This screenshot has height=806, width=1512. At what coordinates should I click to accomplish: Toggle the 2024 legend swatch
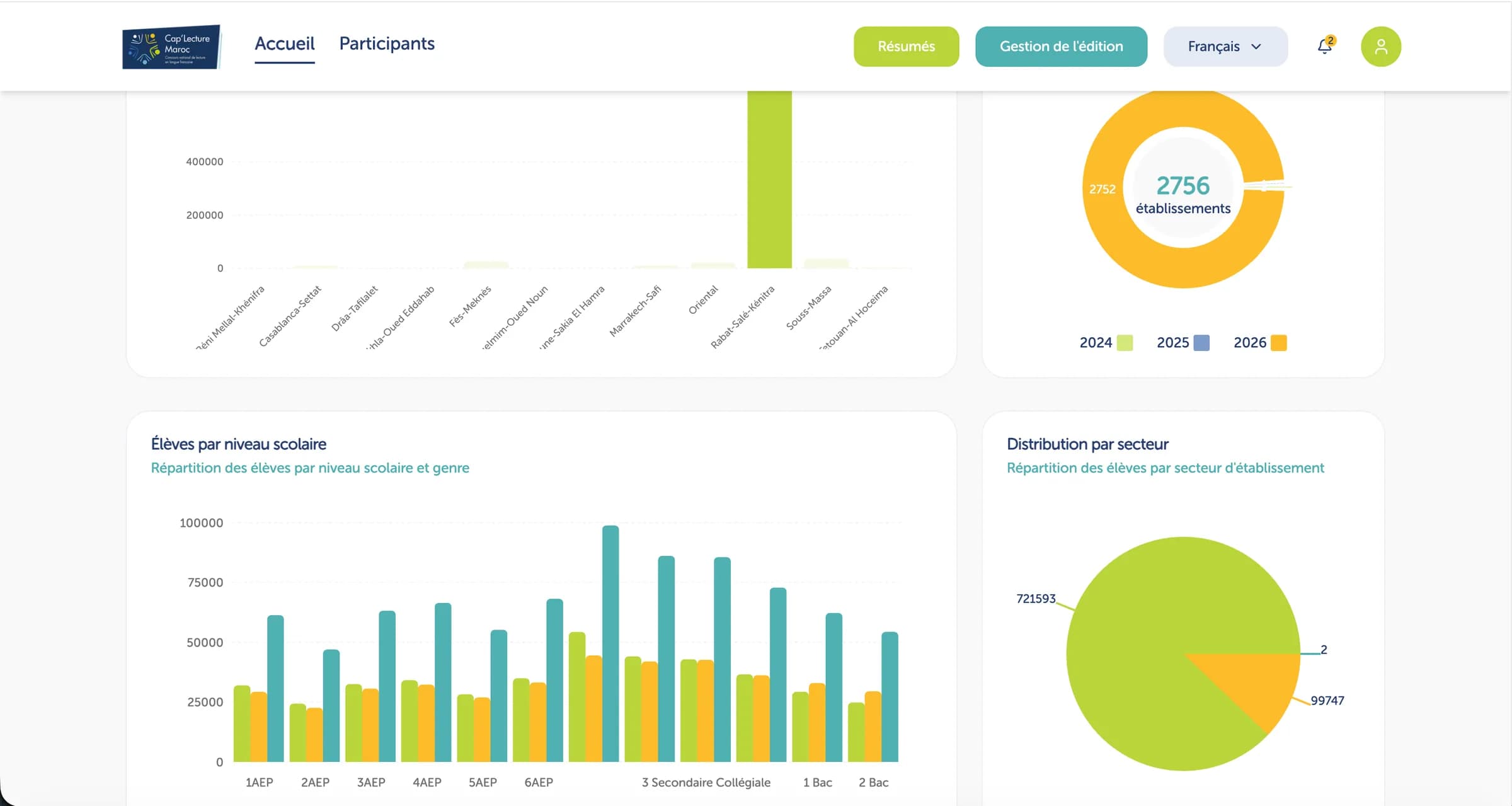[x=1125, y=343]
